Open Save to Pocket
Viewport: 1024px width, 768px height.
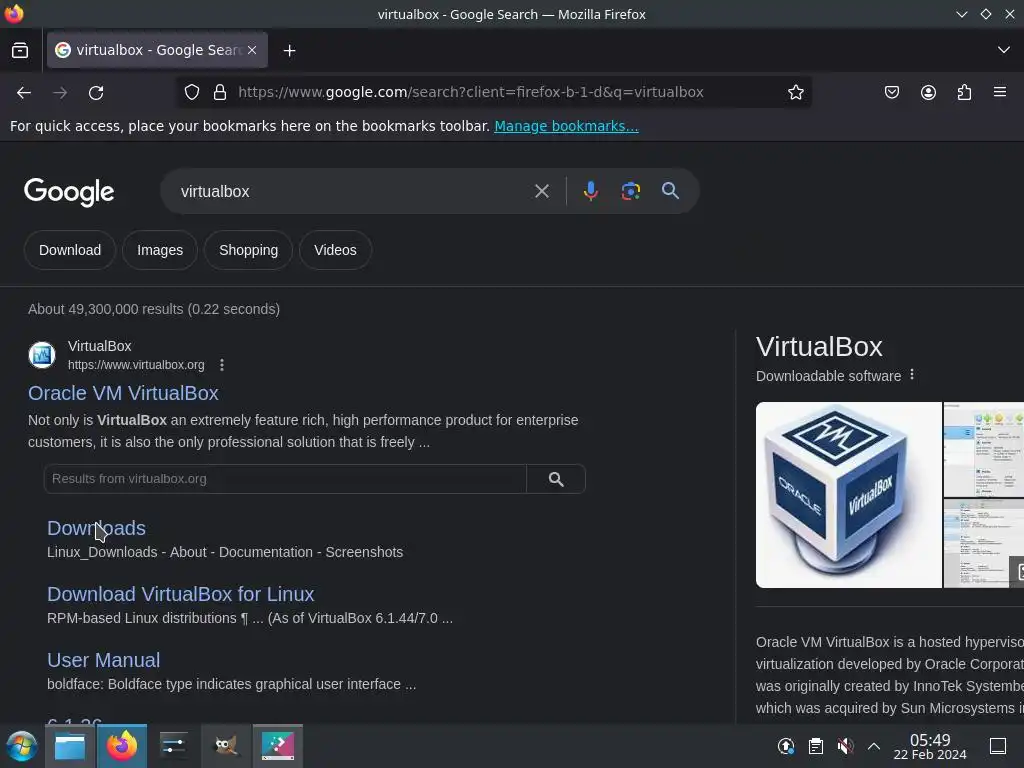coord(891,92)
